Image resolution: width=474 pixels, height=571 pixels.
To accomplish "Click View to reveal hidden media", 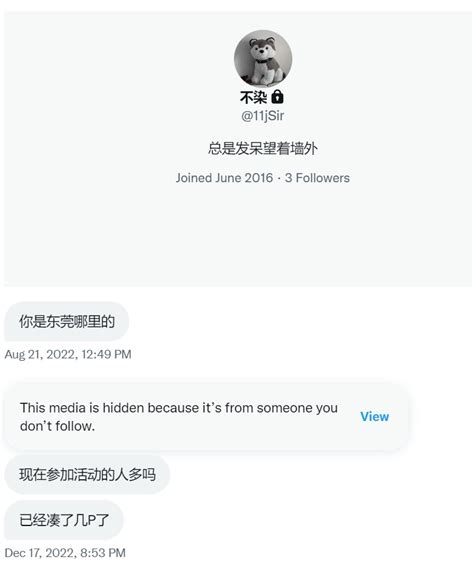I will click(375, 416).
